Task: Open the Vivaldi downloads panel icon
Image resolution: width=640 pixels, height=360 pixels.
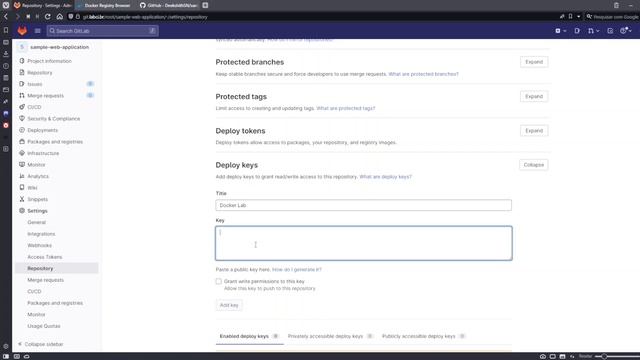Action: click(6, 54)
